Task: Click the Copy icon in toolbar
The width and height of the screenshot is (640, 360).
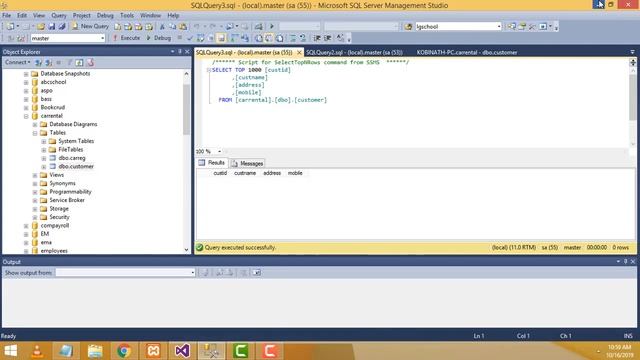Action: (x=173, y=26)
